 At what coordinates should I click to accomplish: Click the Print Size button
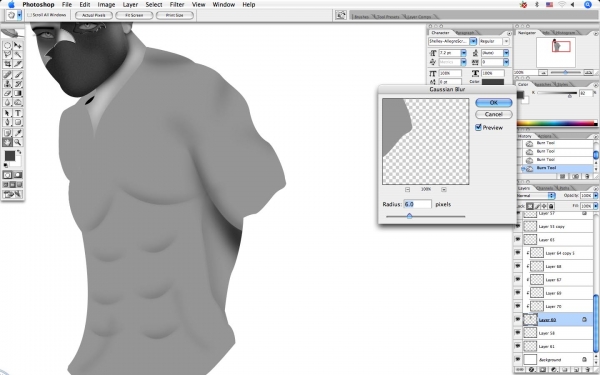[x=174, y=15]
